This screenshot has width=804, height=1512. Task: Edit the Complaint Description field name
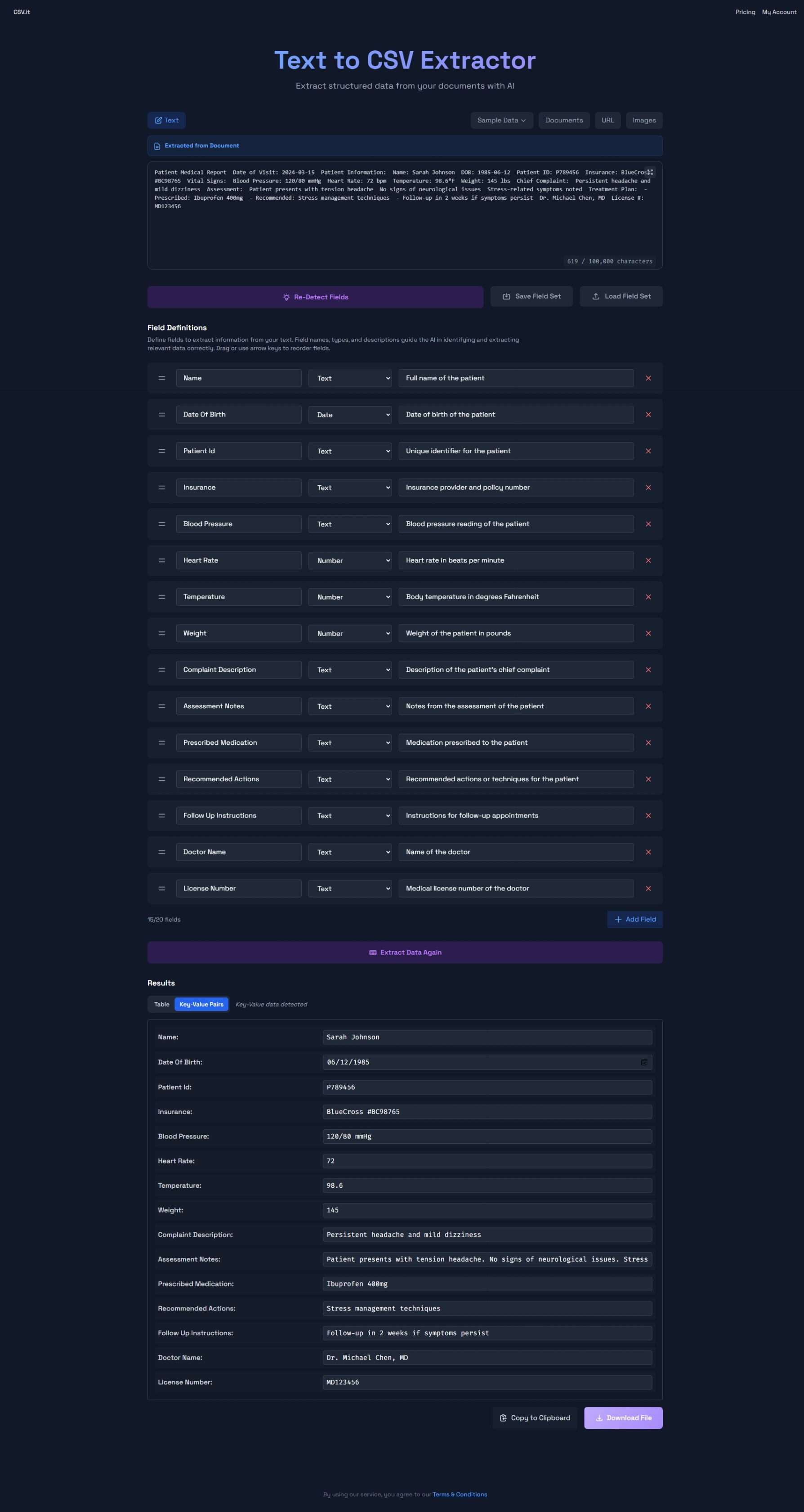(x=239, y=669)
